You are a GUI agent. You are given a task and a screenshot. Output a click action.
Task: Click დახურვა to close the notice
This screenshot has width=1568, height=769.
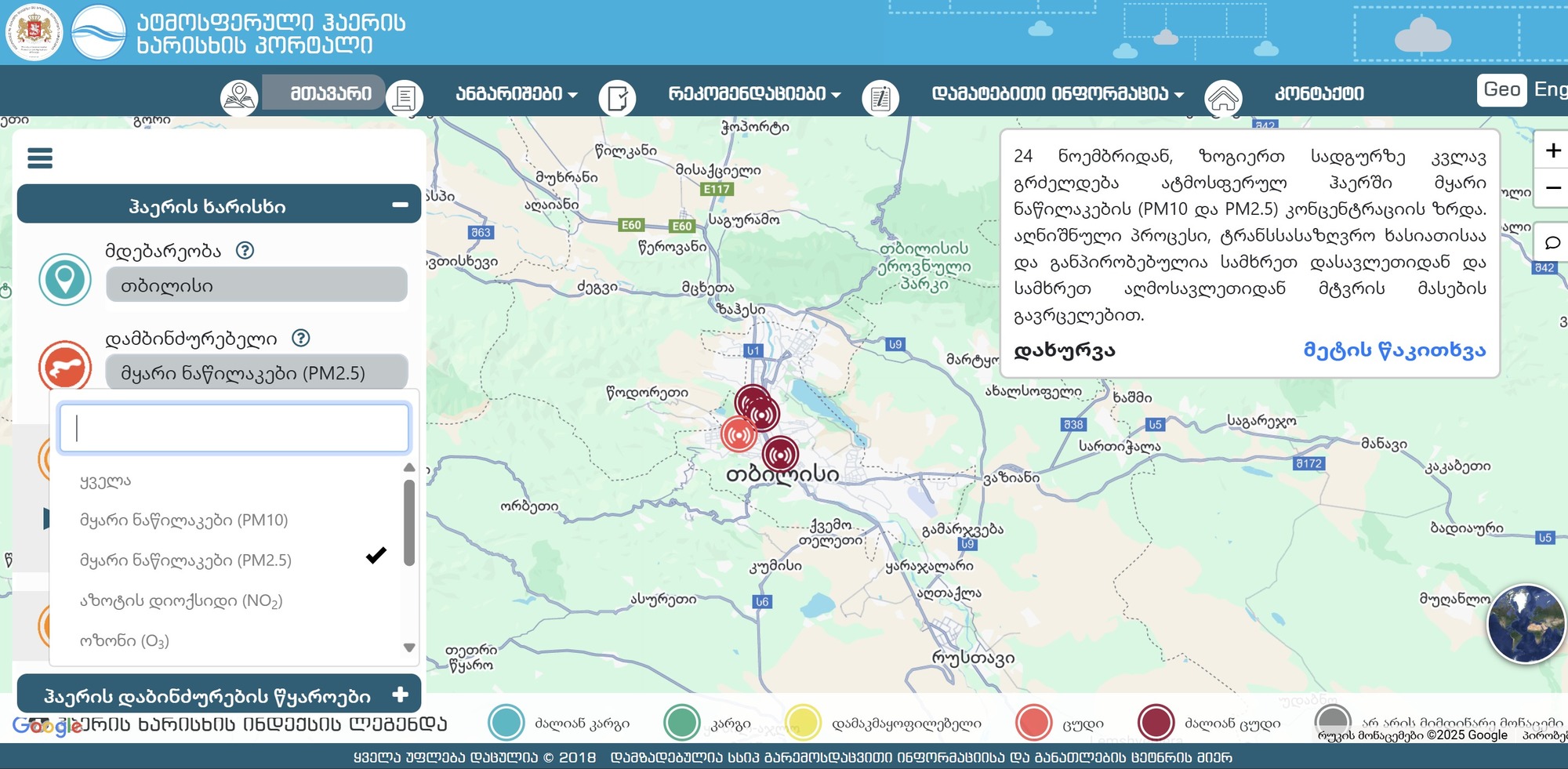(1064, 350)
